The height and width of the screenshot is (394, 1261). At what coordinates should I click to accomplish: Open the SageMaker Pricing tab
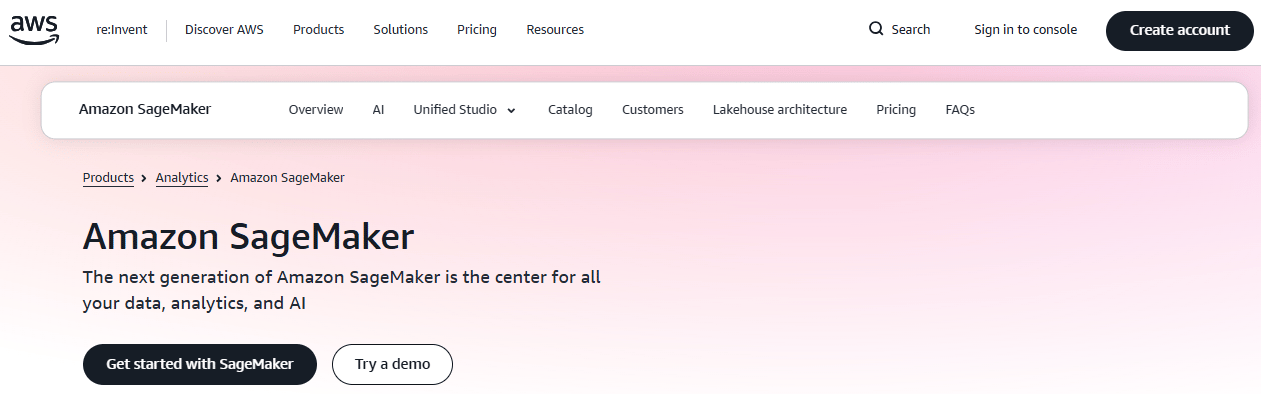pyautogui.click(x=896, y=110)
